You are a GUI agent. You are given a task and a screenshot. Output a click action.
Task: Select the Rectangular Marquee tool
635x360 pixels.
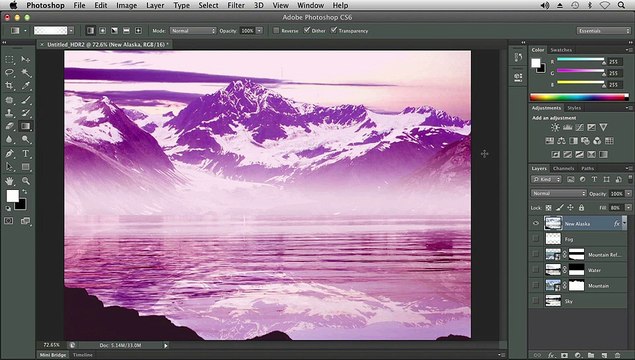click(x=9, y=60)
